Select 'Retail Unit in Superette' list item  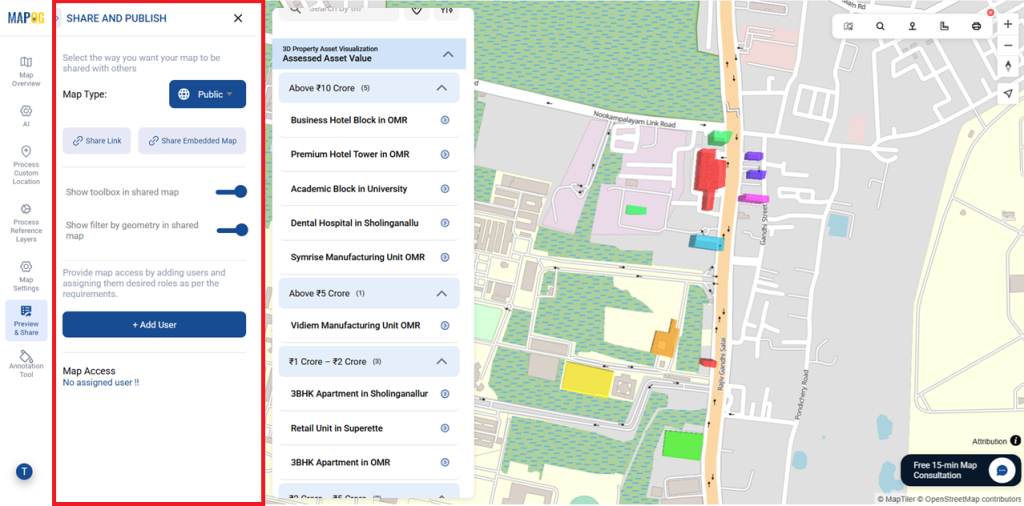click(x=369, y=428)
